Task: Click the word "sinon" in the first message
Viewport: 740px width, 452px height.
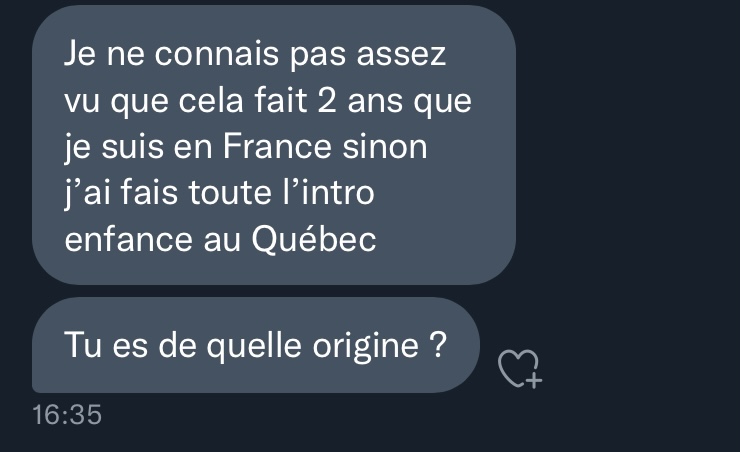Action: (x=385, y=146)
